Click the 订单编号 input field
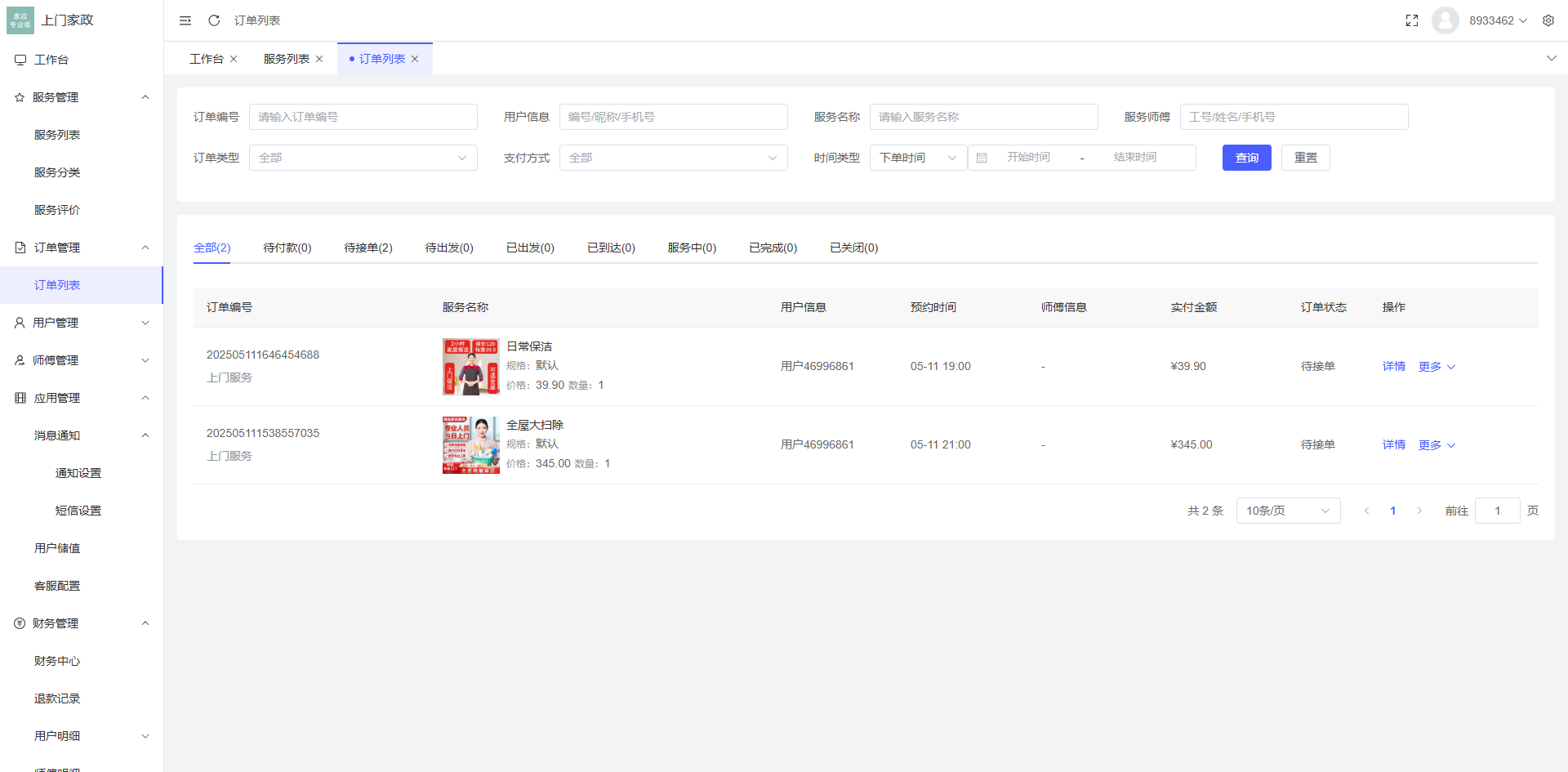Viewport: 1568px width, 772px height. [x=363, y=117]
